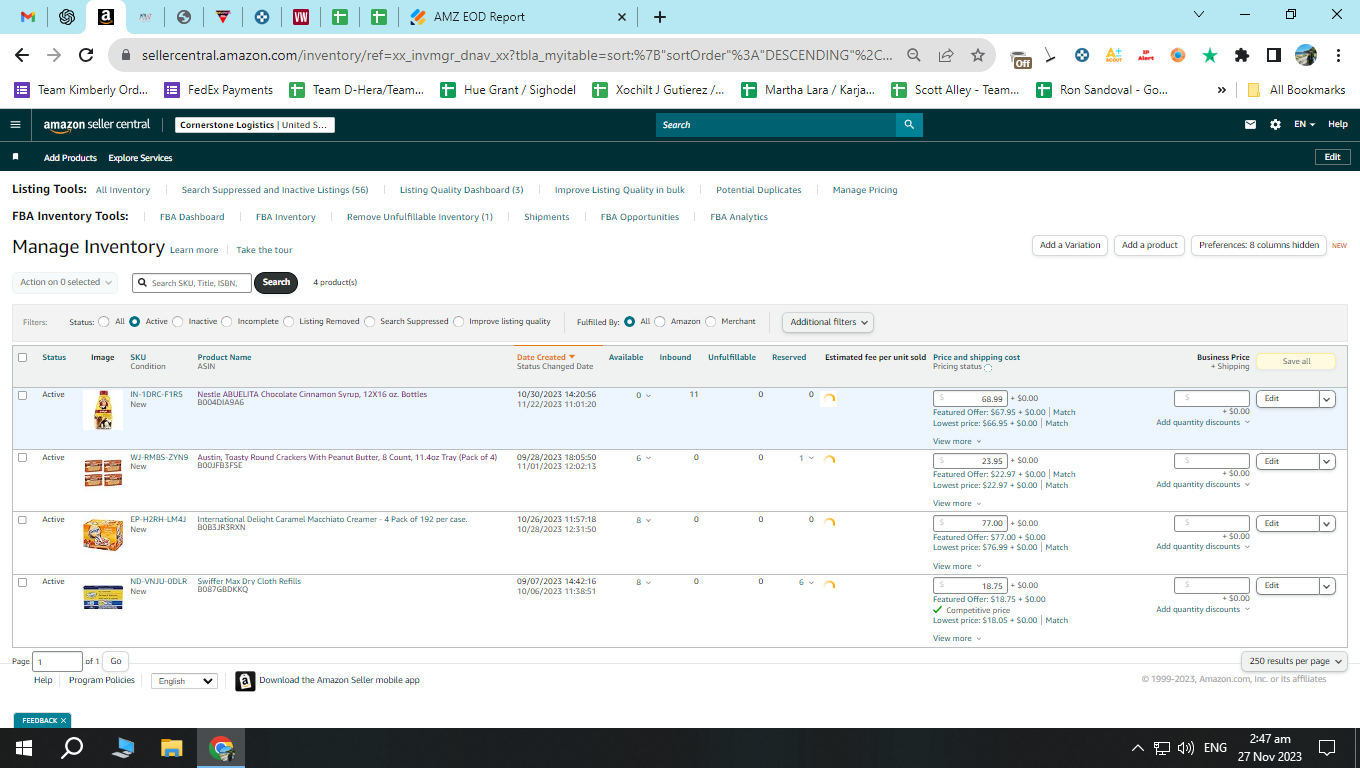Open Preferences: 8 columns hidden
This screenshot has width=1360, height=768.
point(1259,245)
